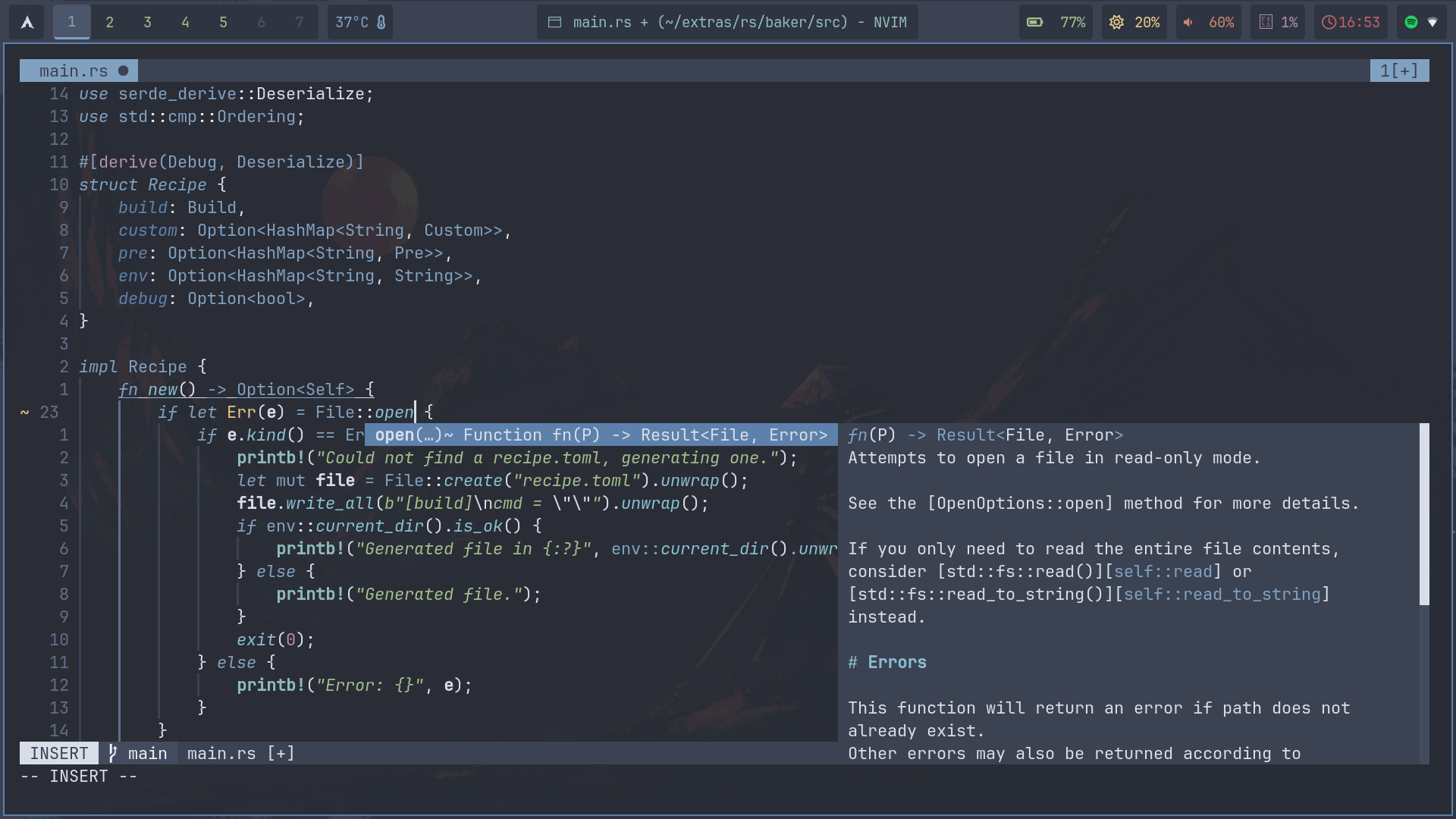Click the CPU usage icon
Screen dimensions: 1456x819
pyautogui.click(x=1266, y=22)
